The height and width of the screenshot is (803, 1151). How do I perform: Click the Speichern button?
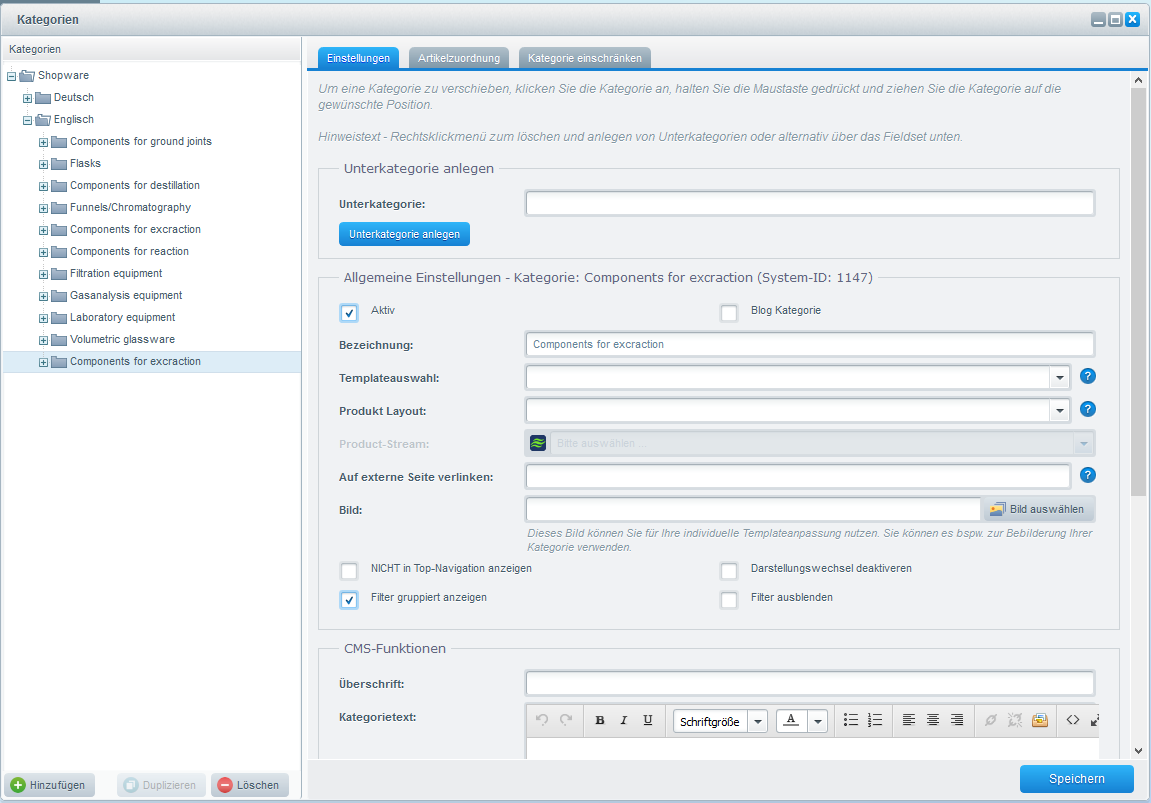click(1076, 779)
